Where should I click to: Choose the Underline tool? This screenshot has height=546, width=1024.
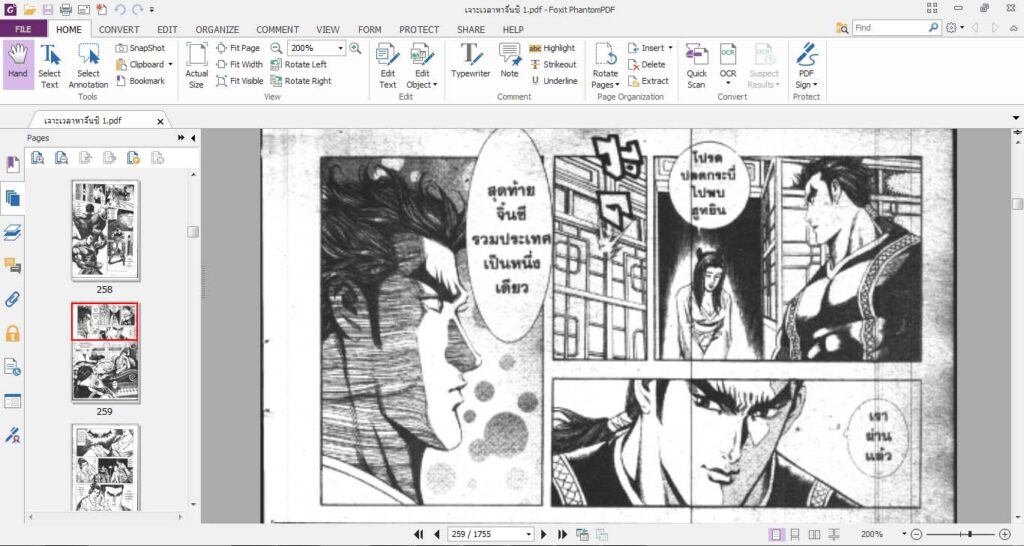pos(554,81)
